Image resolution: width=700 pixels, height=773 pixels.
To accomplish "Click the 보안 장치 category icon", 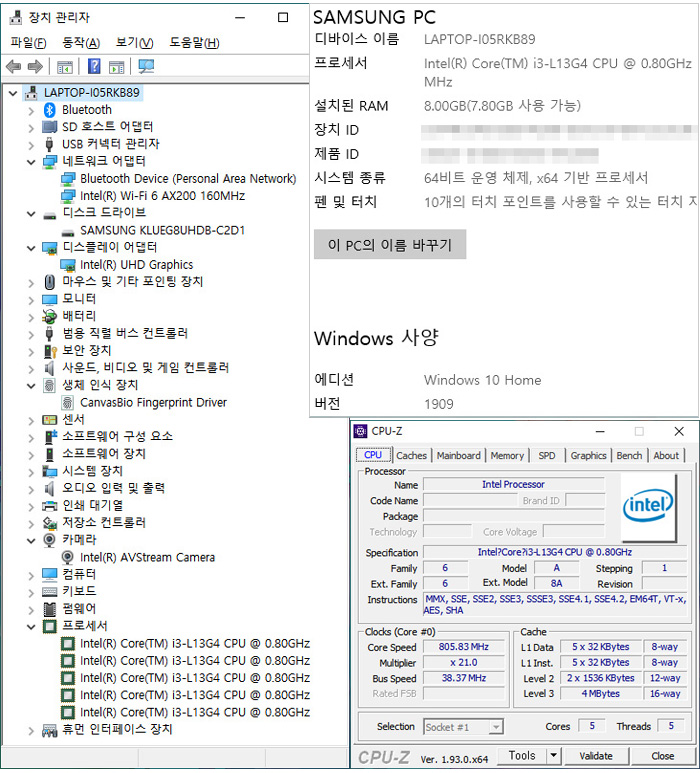I will tap(50, 351).
